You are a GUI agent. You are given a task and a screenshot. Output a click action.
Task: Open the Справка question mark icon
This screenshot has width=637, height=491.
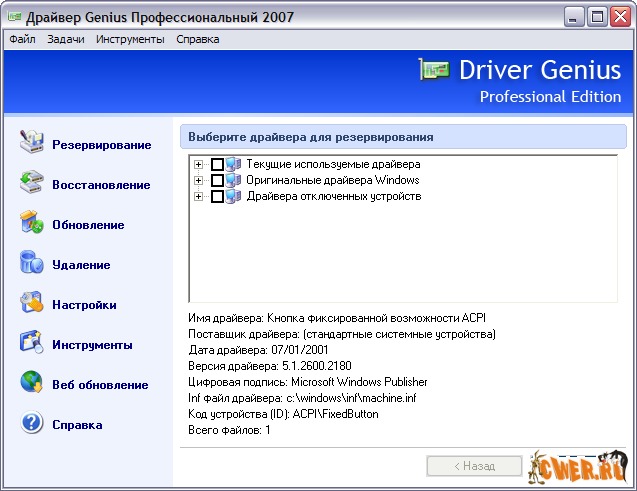32,423
